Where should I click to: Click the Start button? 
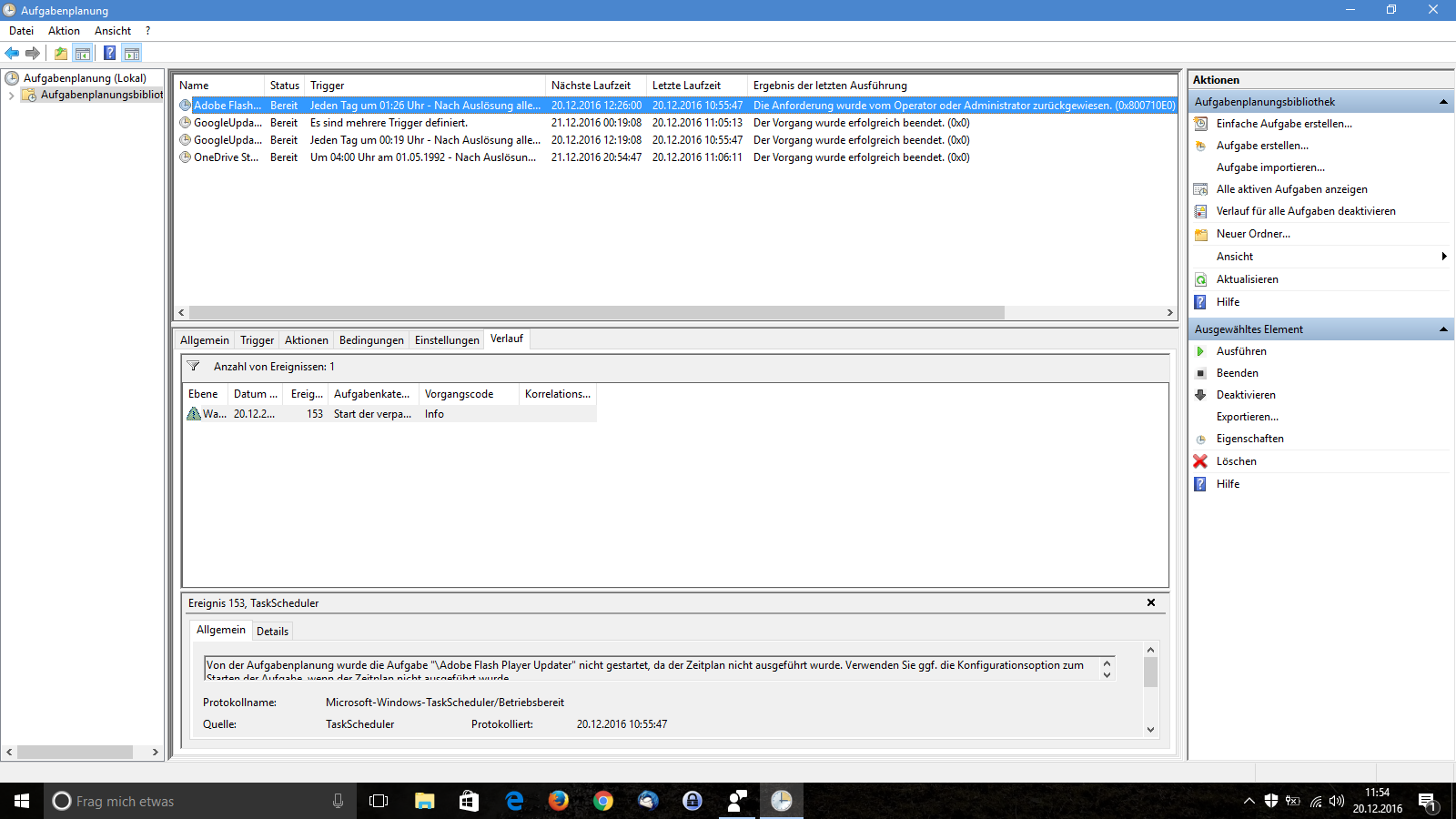(22, 801)
